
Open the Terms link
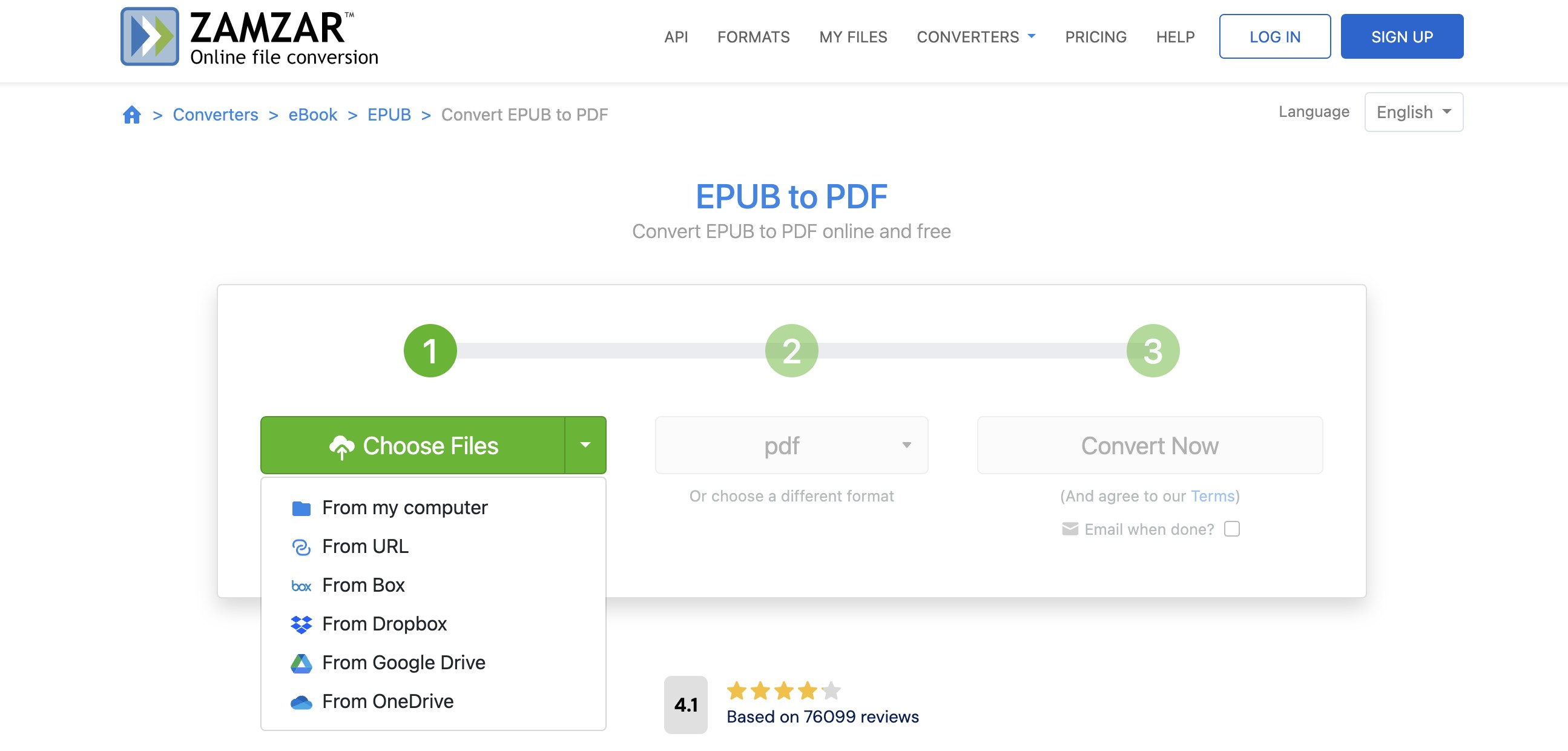(x=1212, y=496)
